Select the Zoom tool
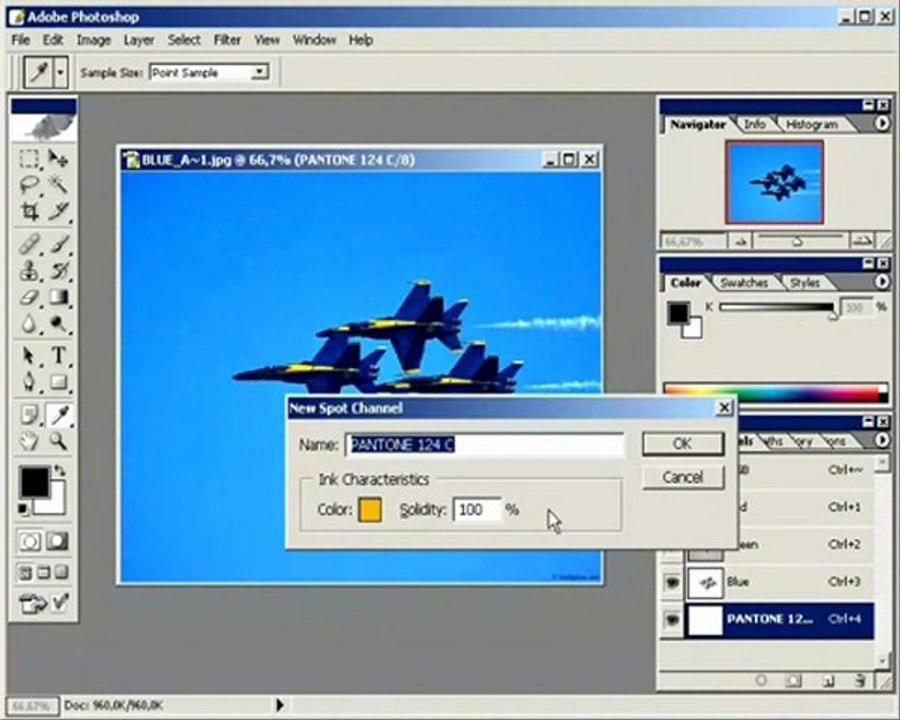 click(59, 441)
